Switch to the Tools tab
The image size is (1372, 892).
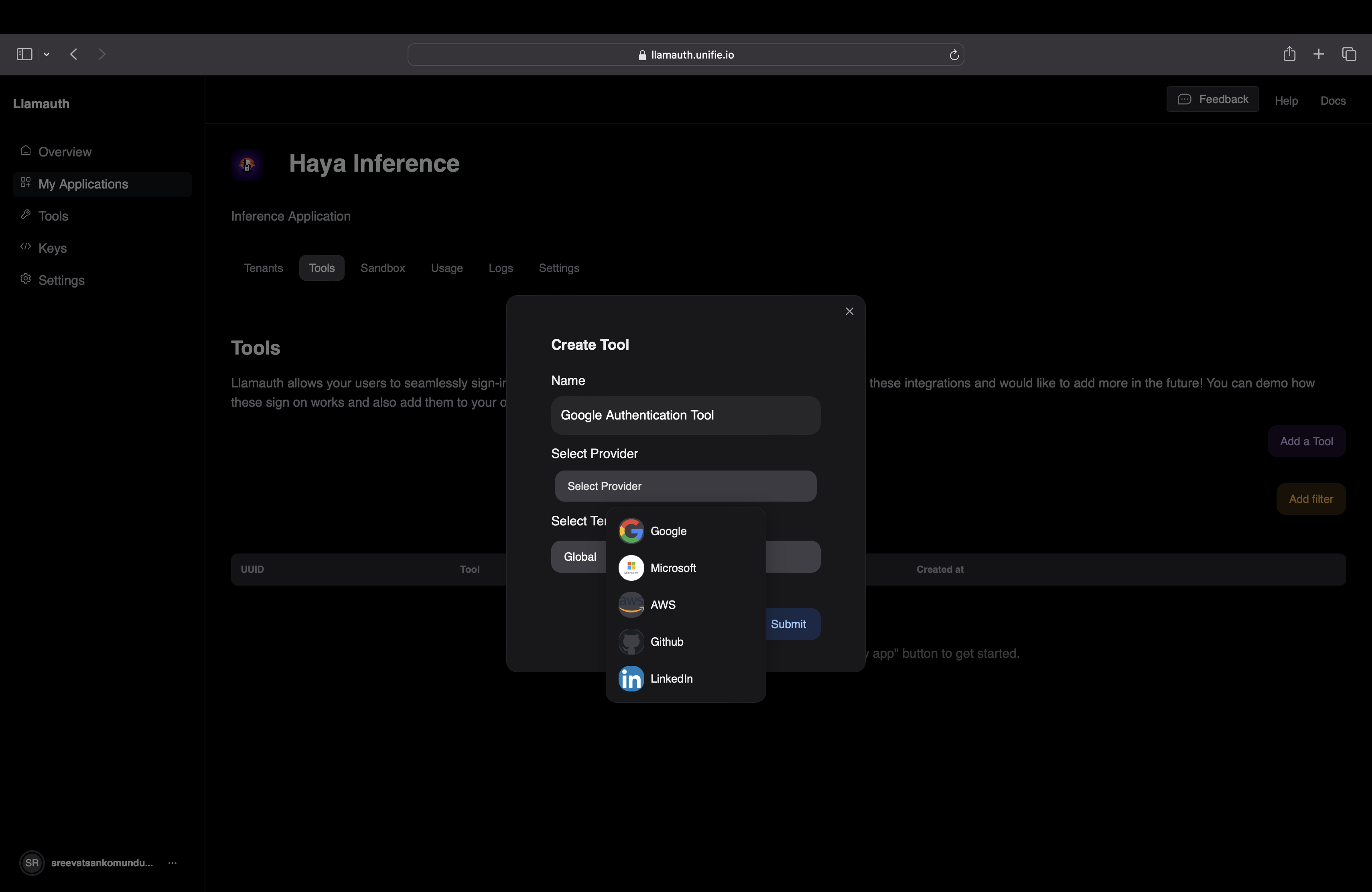(322, 268)
